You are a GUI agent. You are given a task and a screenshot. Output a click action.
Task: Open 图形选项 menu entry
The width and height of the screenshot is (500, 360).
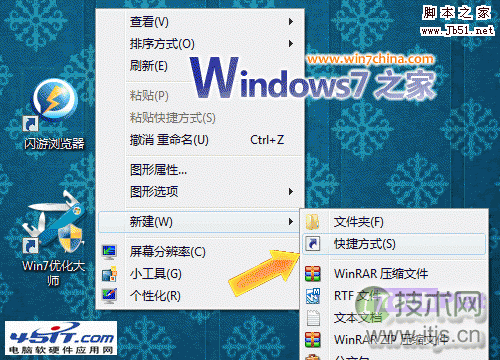click(x=200, y=192)
